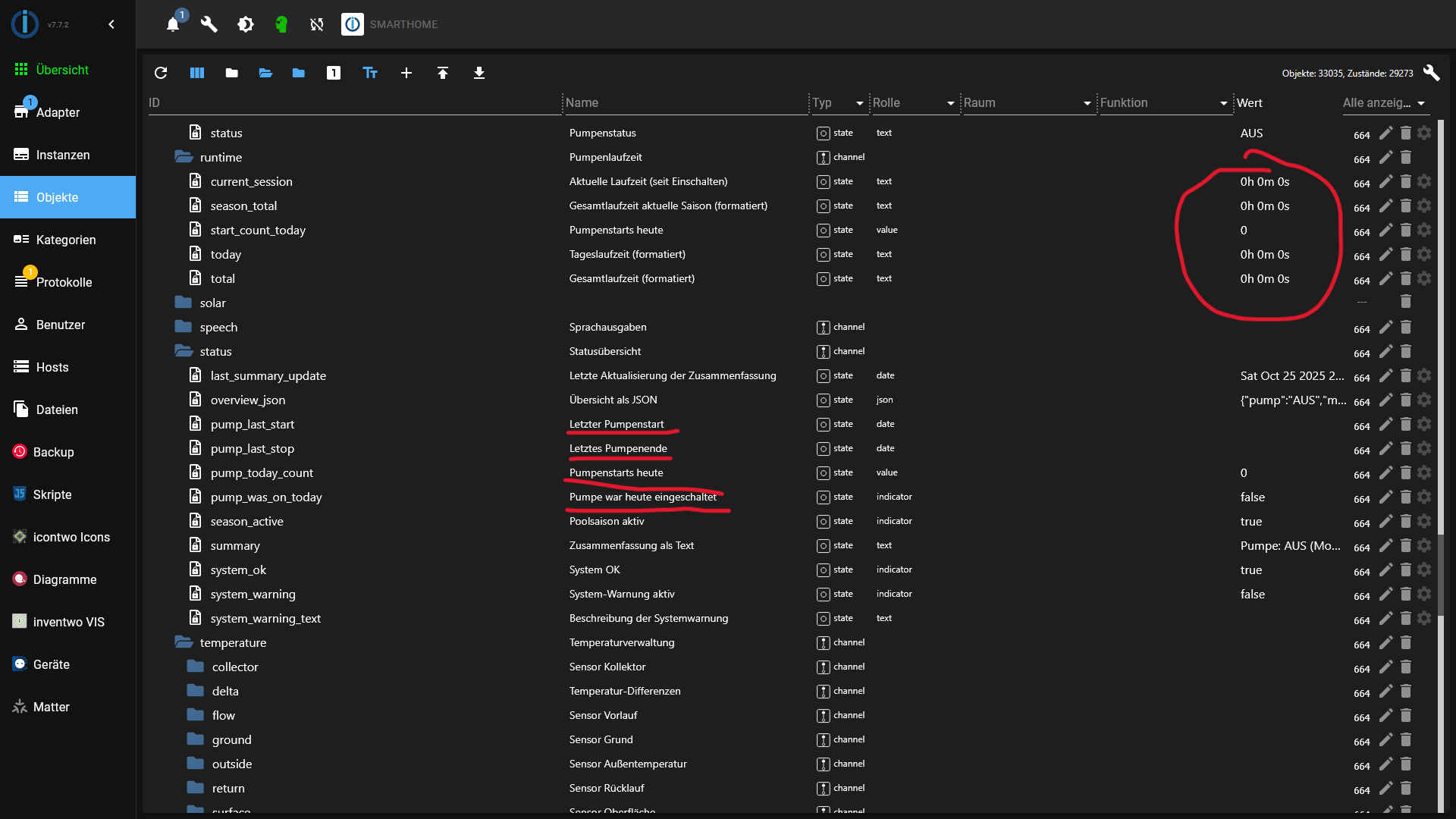
Task: Delete the pump_last_start object via trash icon
Action: click(x=1405, y=425)
